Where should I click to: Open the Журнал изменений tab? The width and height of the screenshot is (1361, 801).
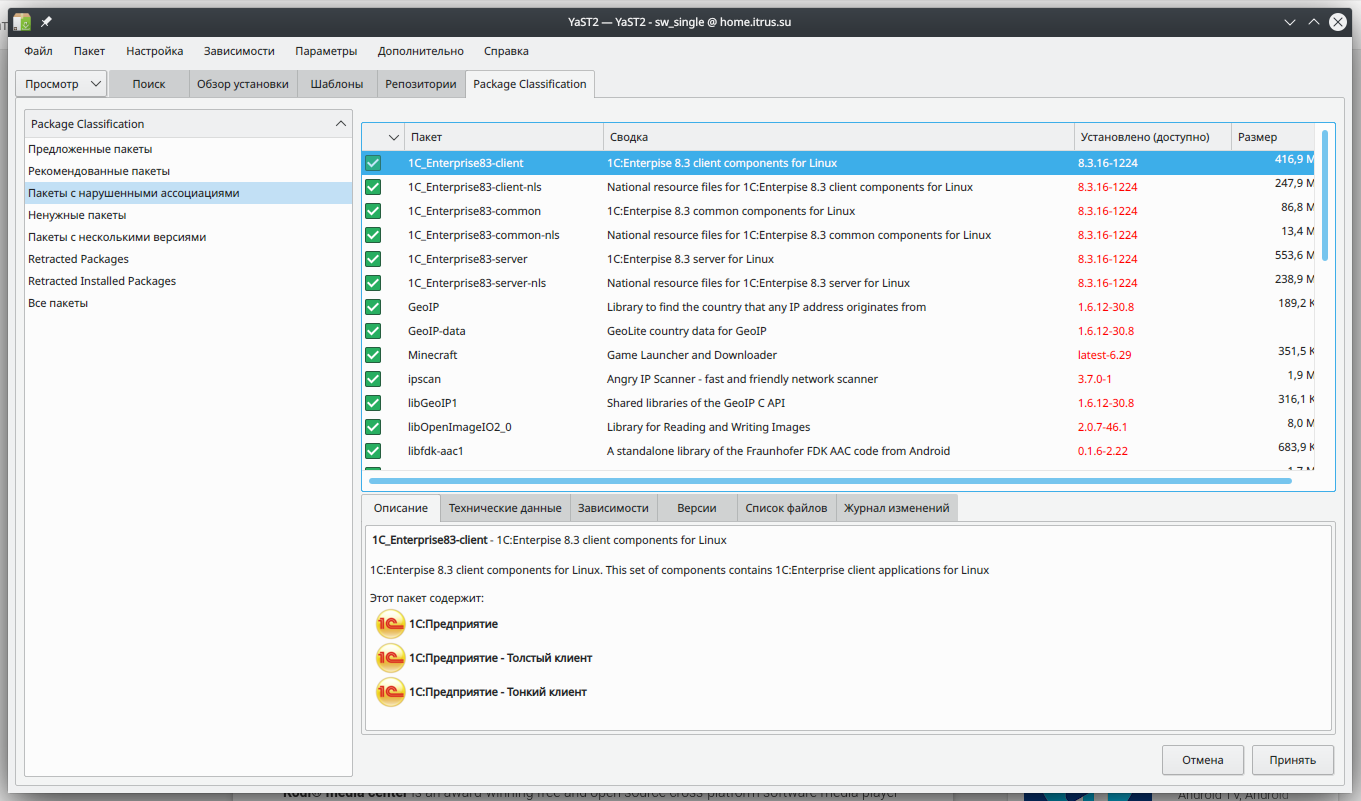(896, 508)
